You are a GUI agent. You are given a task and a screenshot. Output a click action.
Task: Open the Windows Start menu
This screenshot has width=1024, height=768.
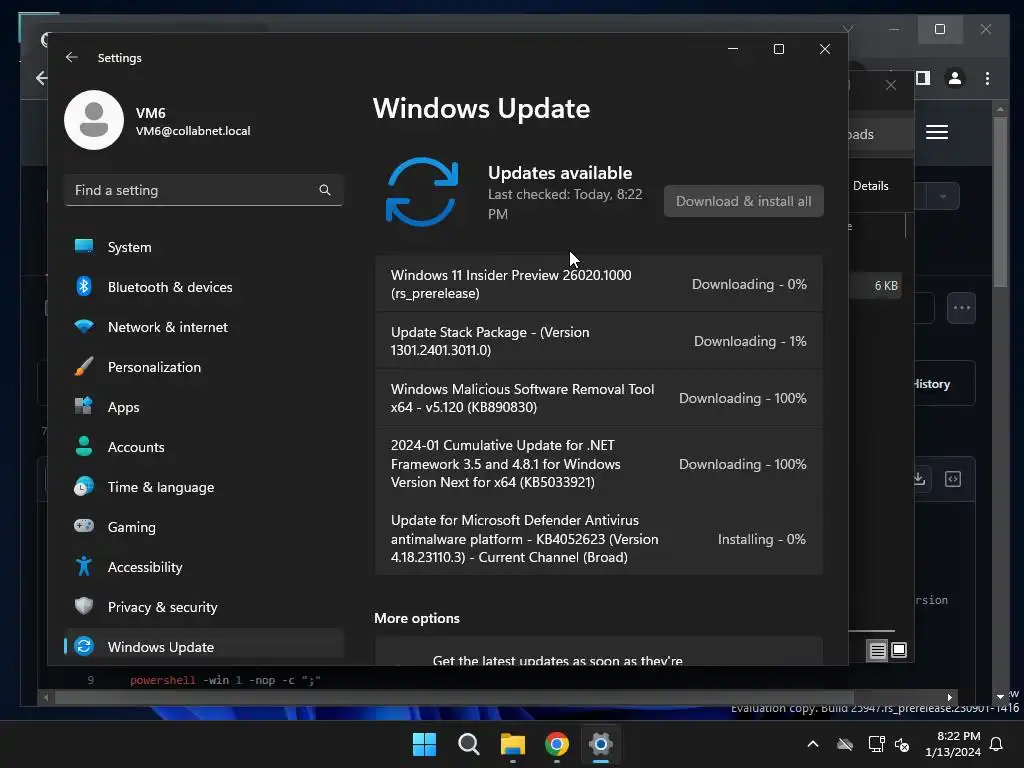click(x=424, y=744)
